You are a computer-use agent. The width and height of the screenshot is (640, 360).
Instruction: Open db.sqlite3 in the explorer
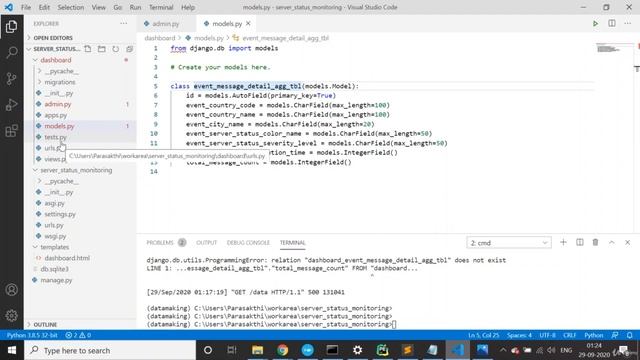click(54, 269)
